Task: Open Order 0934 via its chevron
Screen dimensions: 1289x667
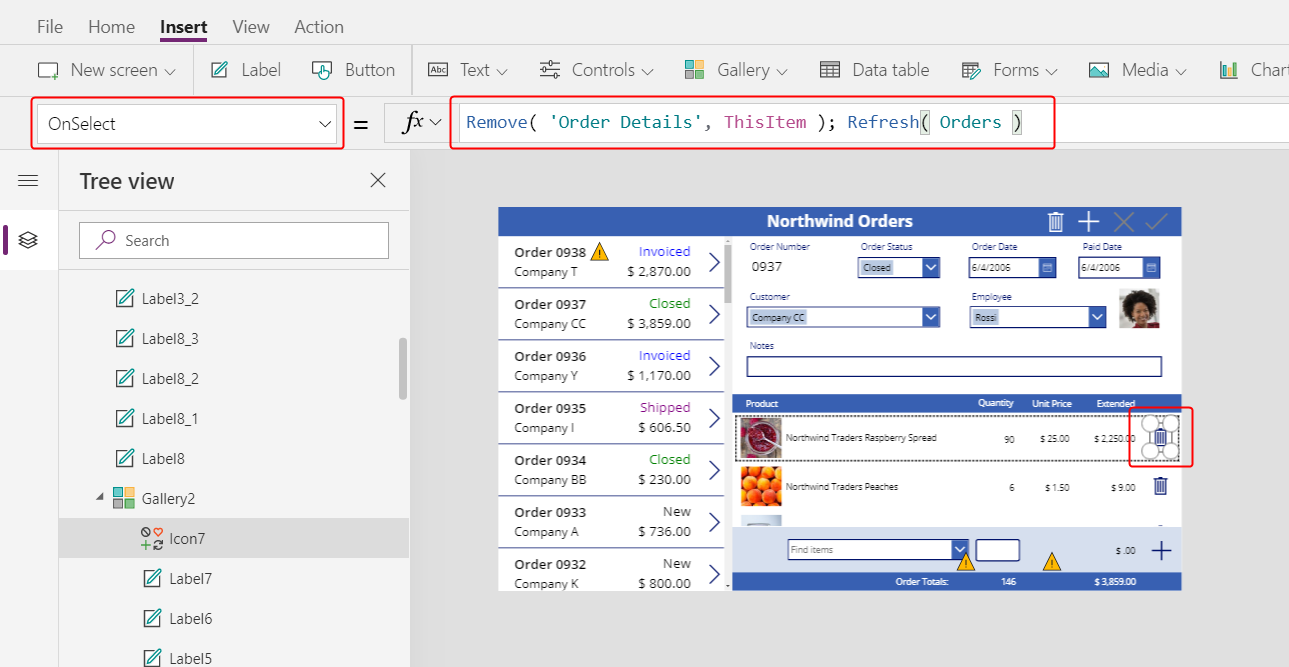Action: point(714,470)
